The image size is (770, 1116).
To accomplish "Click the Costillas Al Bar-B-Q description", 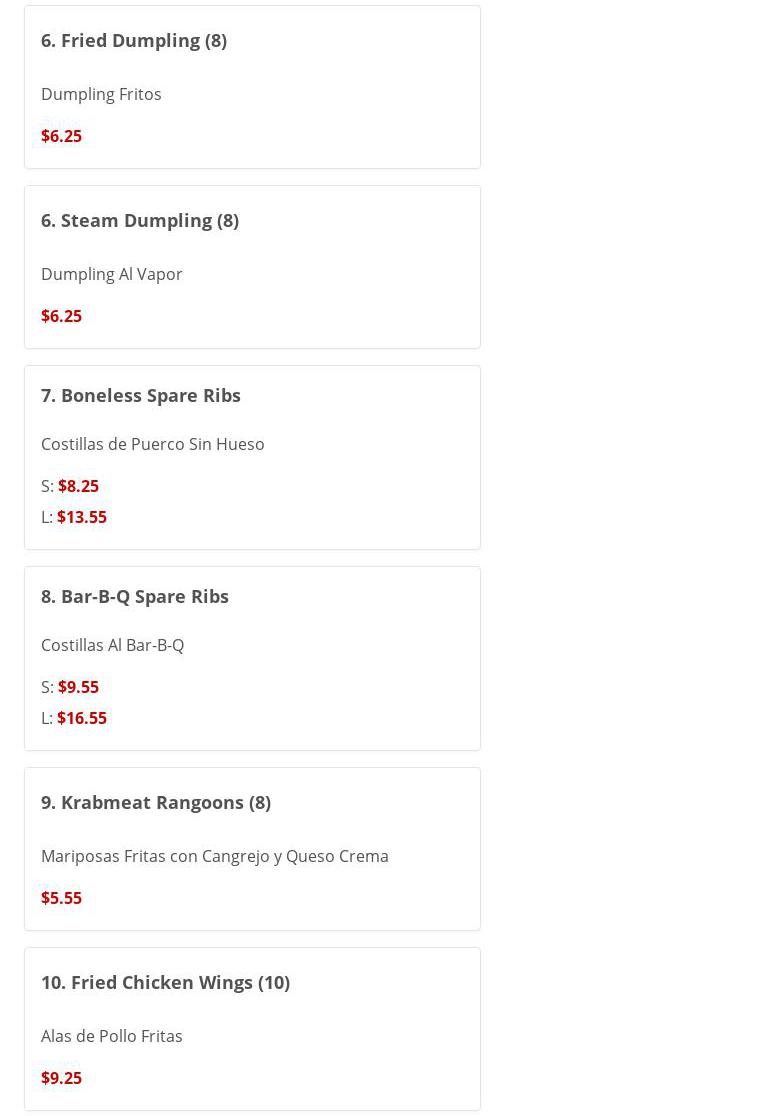I will (x=113, y=645).
